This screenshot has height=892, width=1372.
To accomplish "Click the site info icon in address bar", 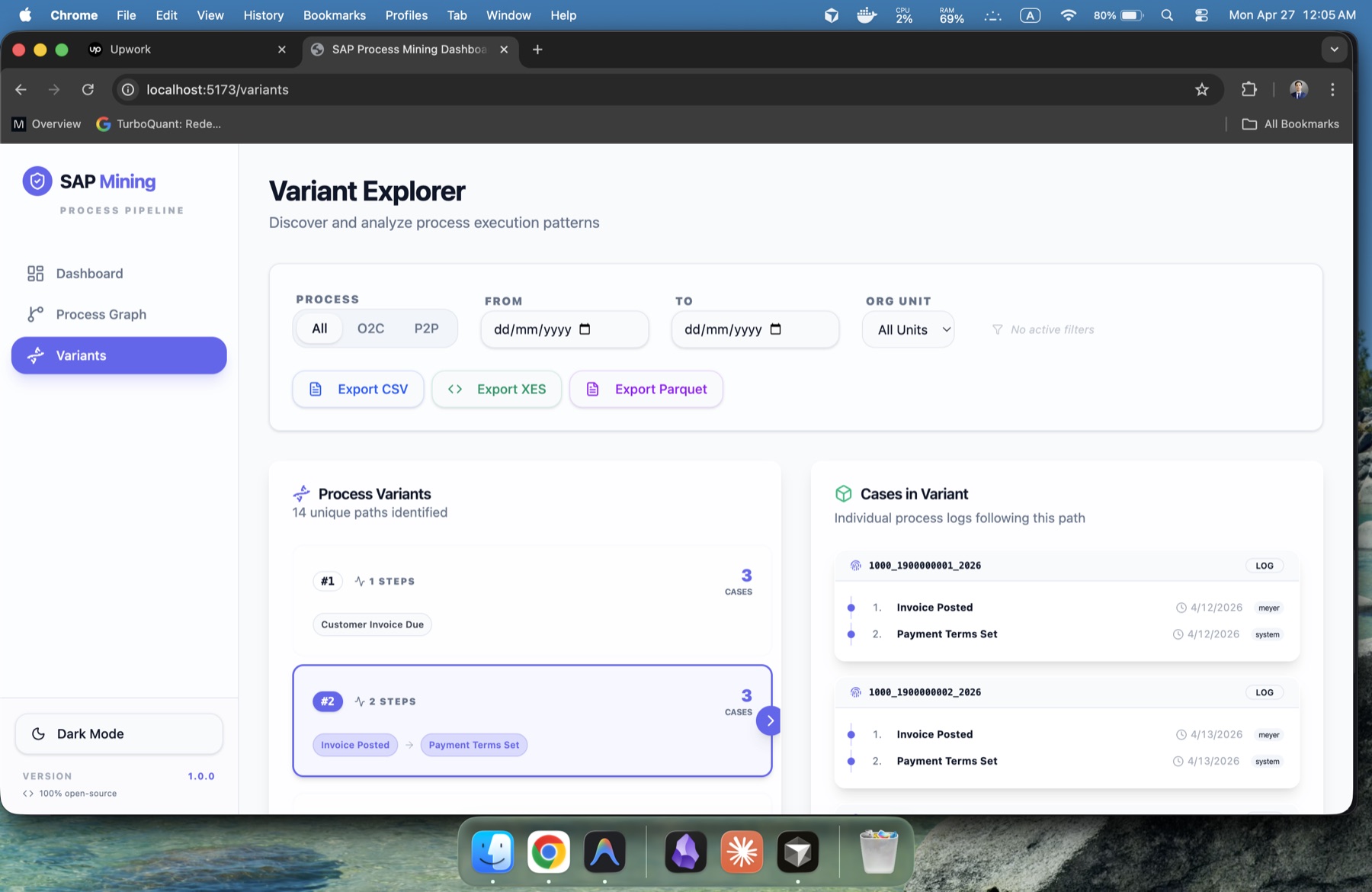I will pyautogui.click(x=128, y=89).
